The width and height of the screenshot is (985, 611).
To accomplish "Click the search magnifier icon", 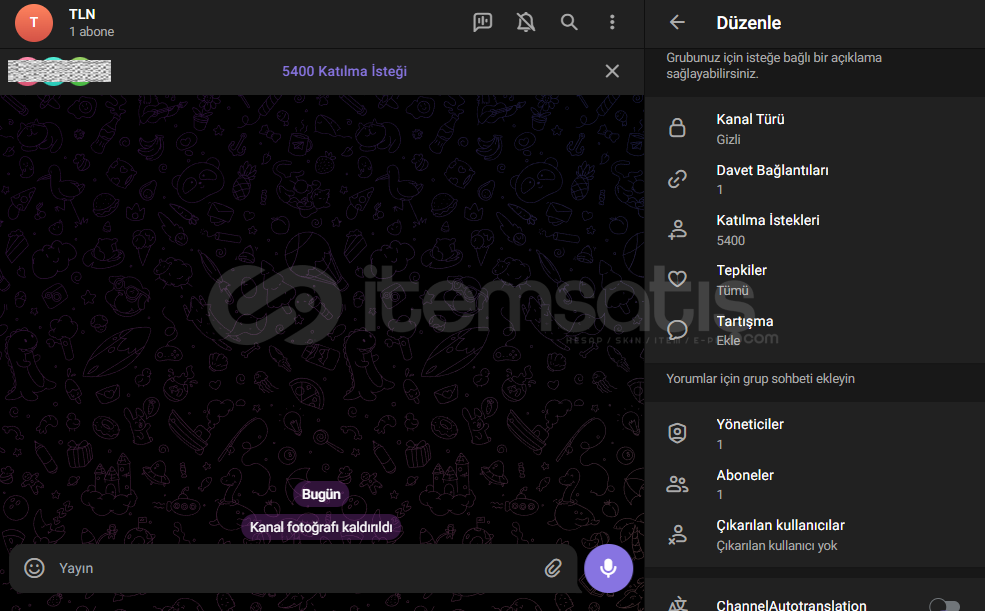I will click(569, 22).
